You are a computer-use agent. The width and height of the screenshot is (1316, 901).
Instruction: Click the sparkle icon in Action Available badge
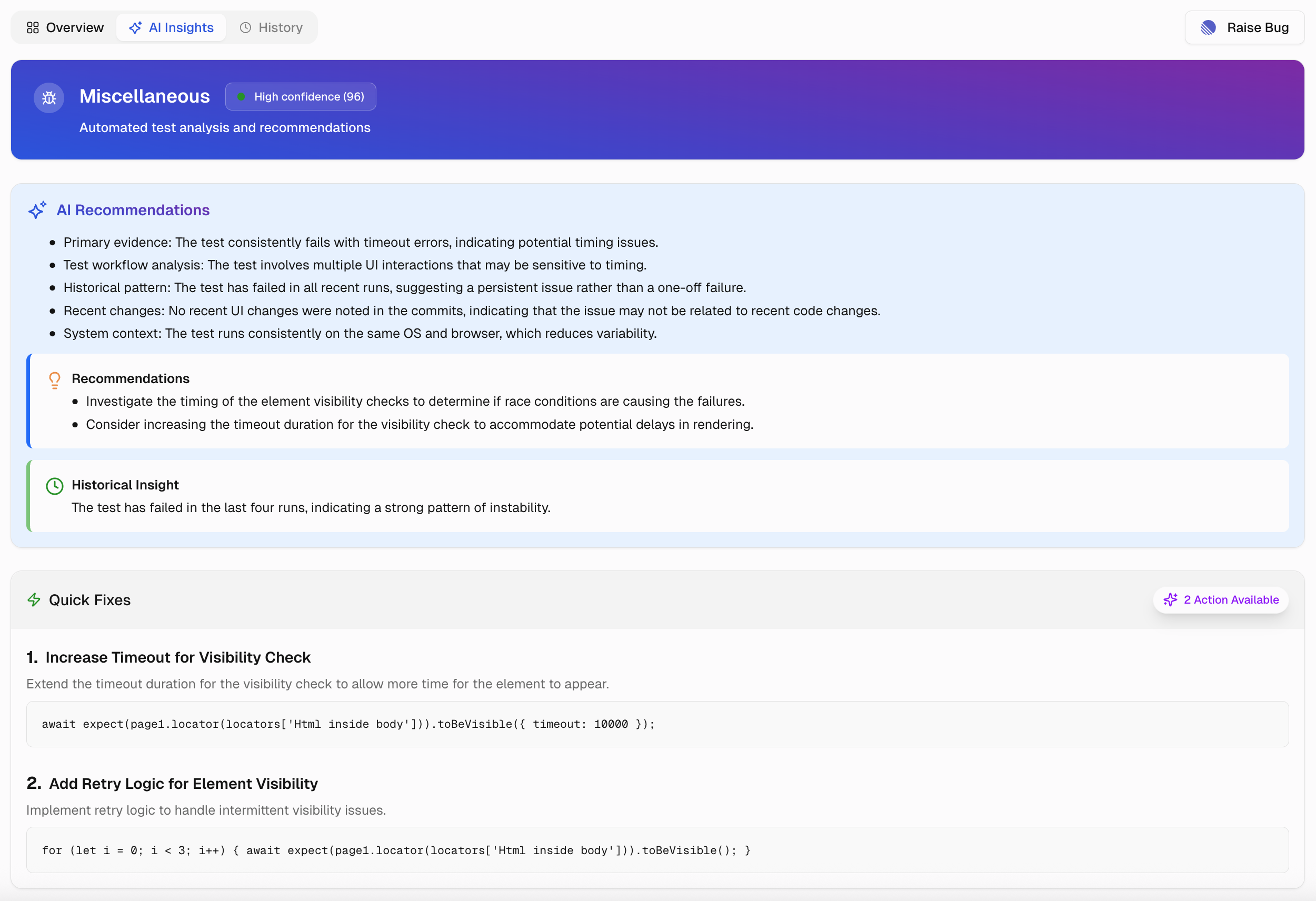(1170, 600)
